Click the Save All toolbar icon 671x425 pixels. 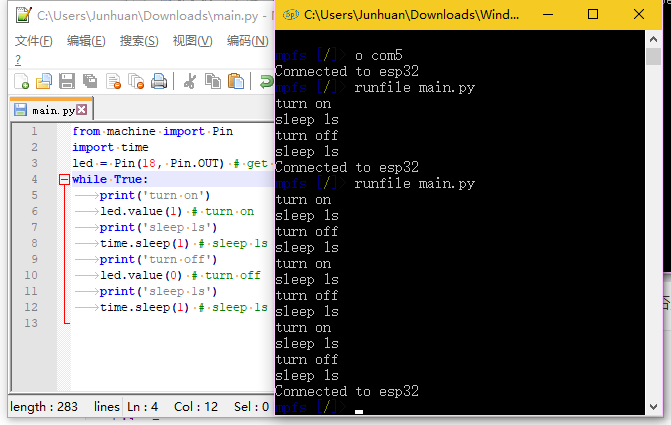90,81
